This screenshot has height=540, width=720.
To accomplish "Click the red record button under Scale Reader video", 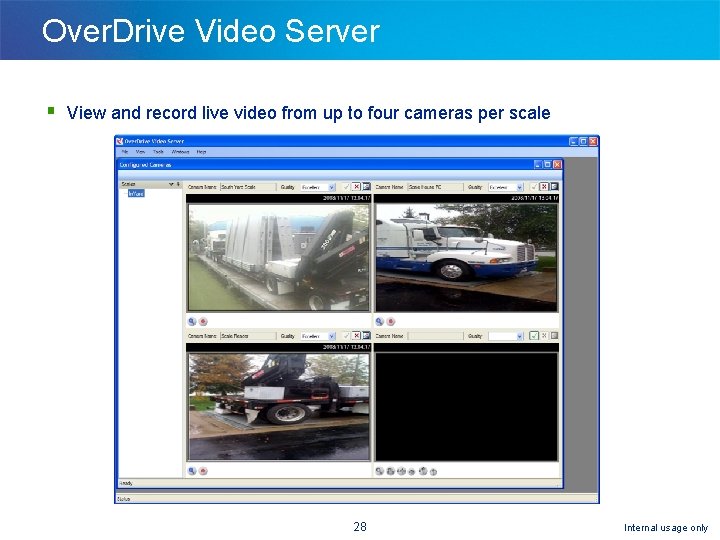I will tap(203, 471).
